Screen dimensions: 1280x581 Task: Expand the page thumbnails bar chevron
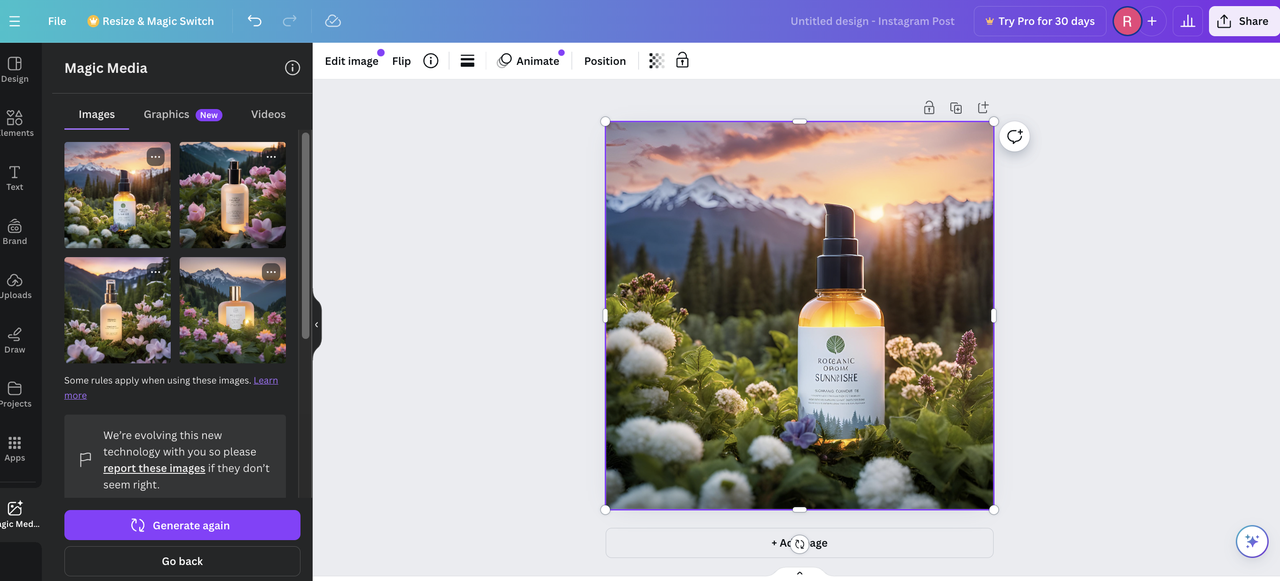(799, 573)
